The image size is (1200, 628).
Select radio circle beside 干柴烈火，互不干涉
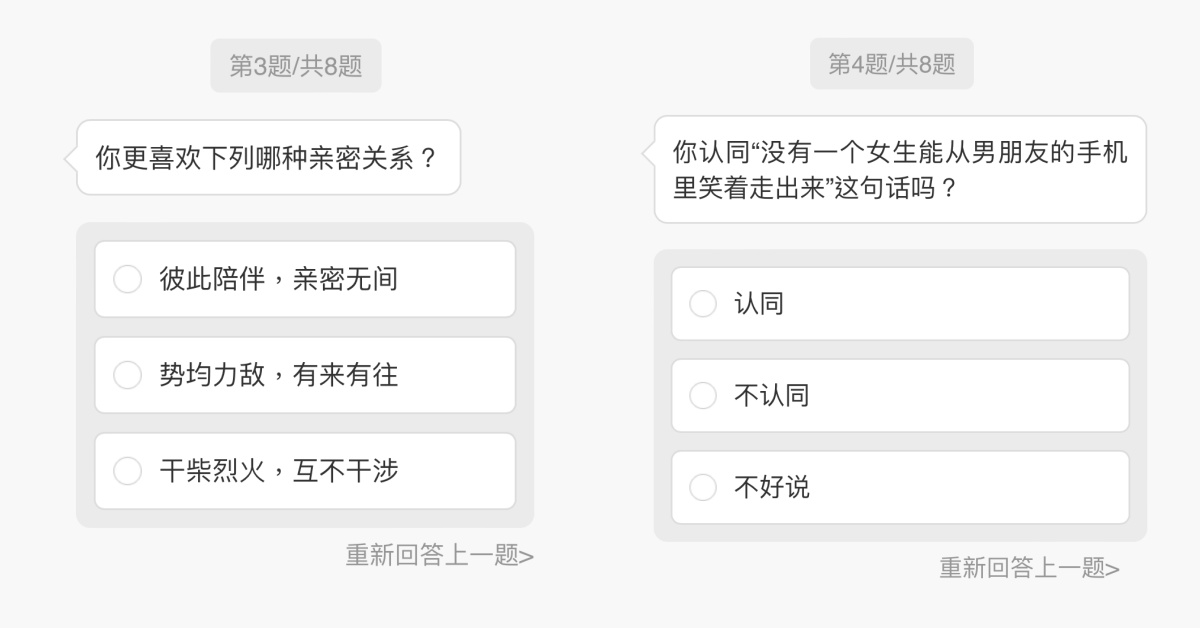127,471
